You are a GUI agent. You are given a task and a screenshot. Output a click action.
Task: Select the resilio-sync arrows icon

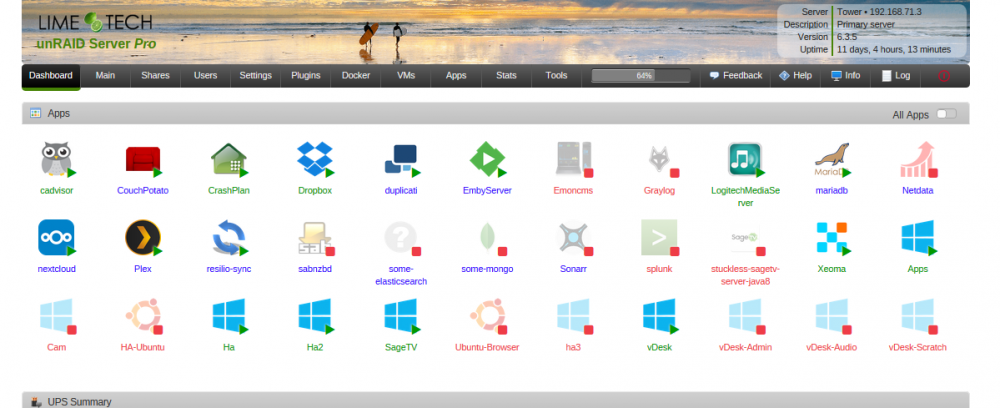pos(229,238)
